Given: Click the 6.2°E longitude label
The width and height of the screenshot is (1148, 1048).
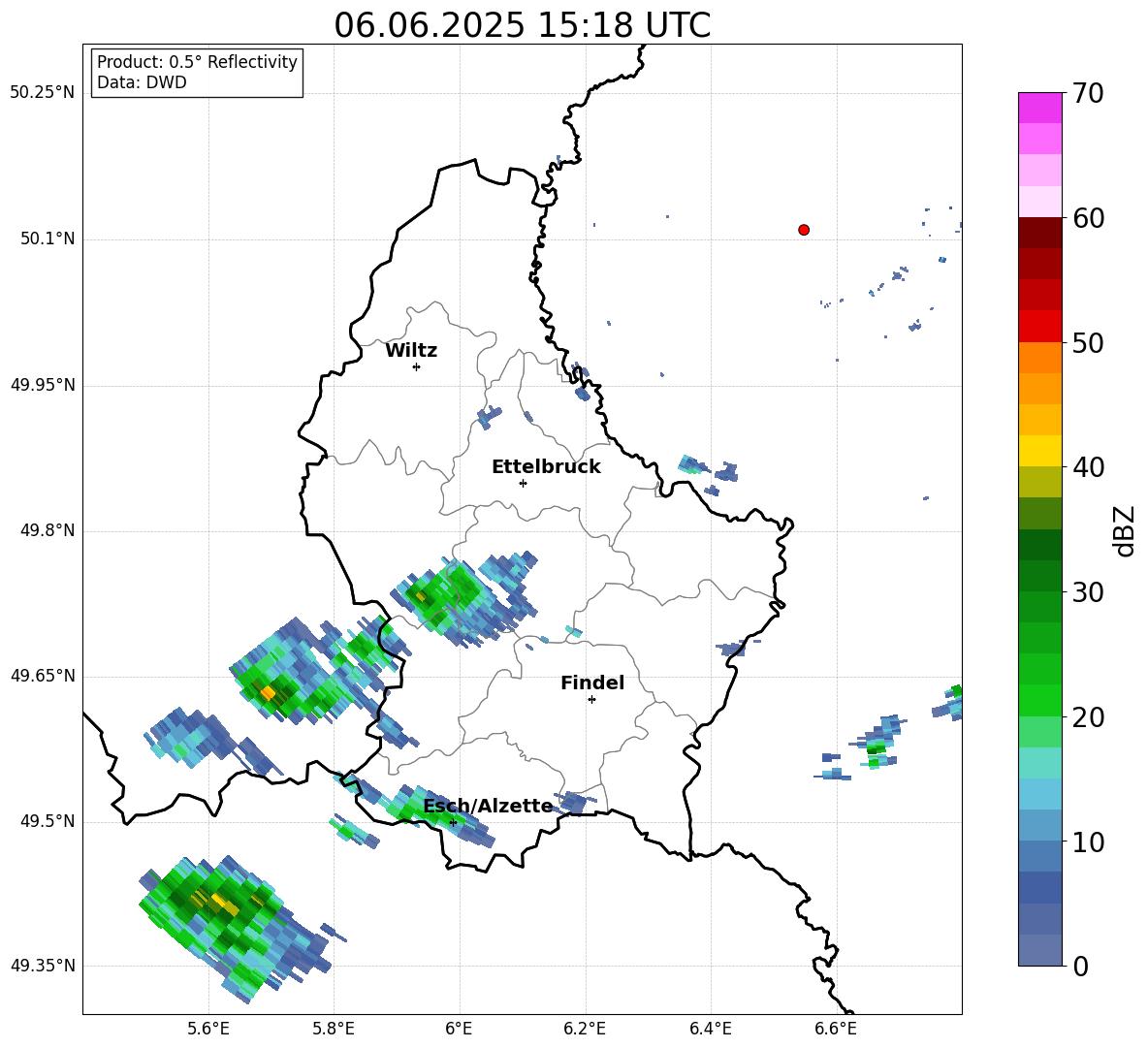Looking at the screenshot, I should (585, 1029).
